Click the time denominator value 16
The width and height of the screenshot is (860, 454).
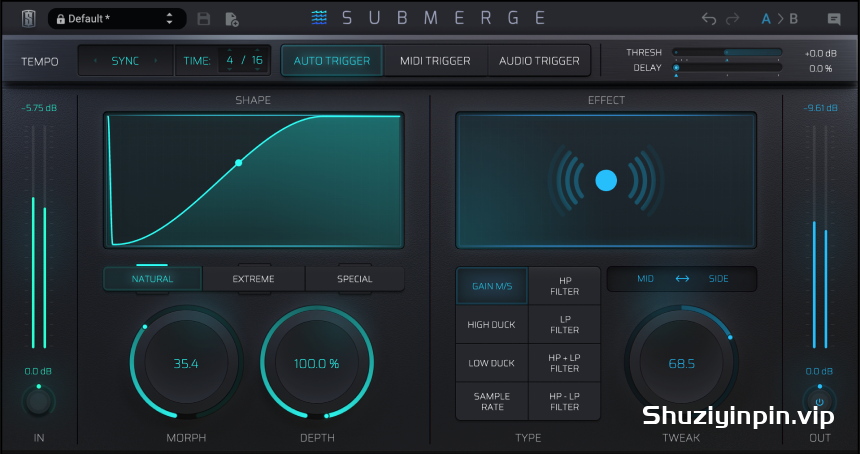(x=257, y=60)
